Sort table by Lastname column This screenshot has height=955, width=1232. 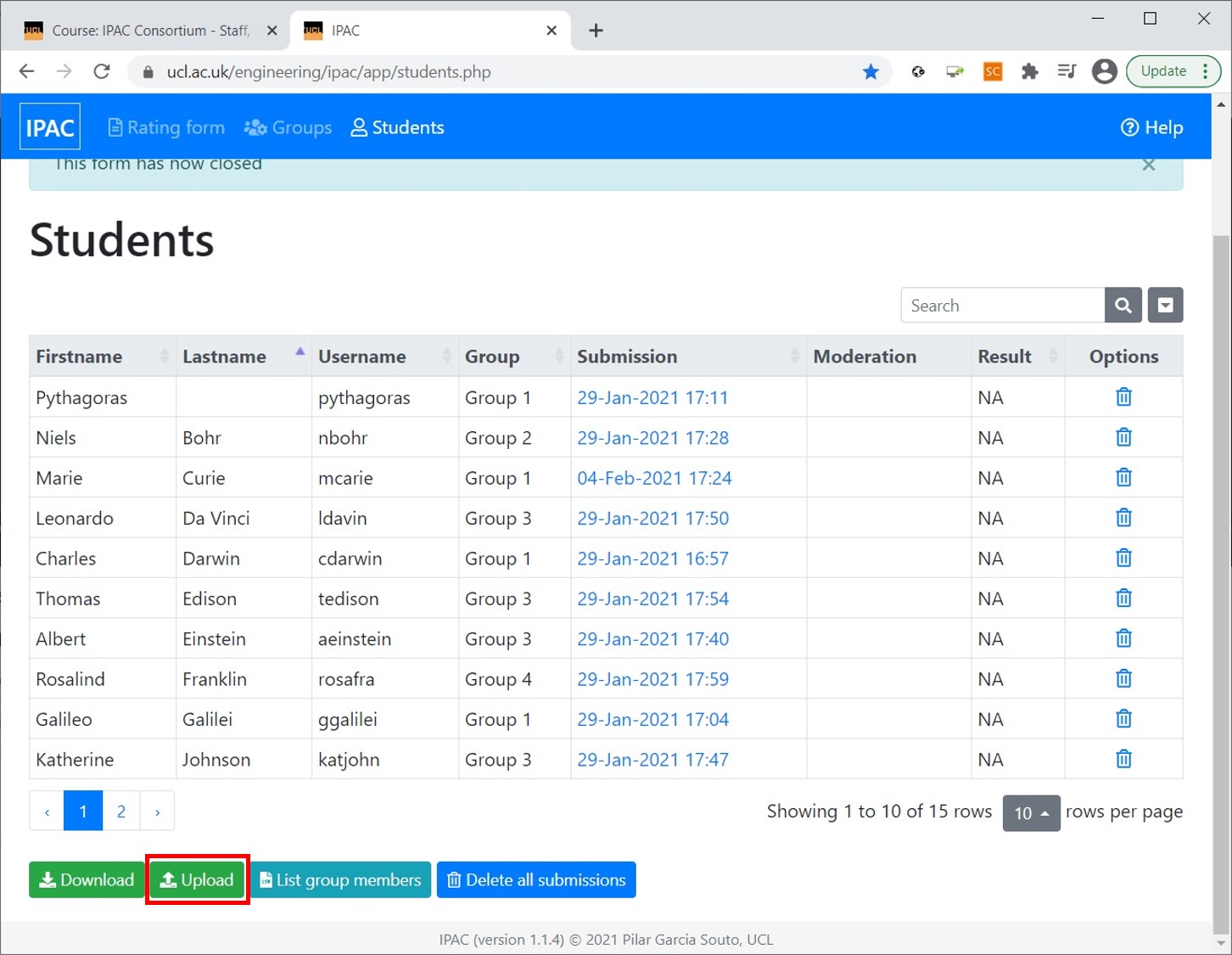[244, 357]
